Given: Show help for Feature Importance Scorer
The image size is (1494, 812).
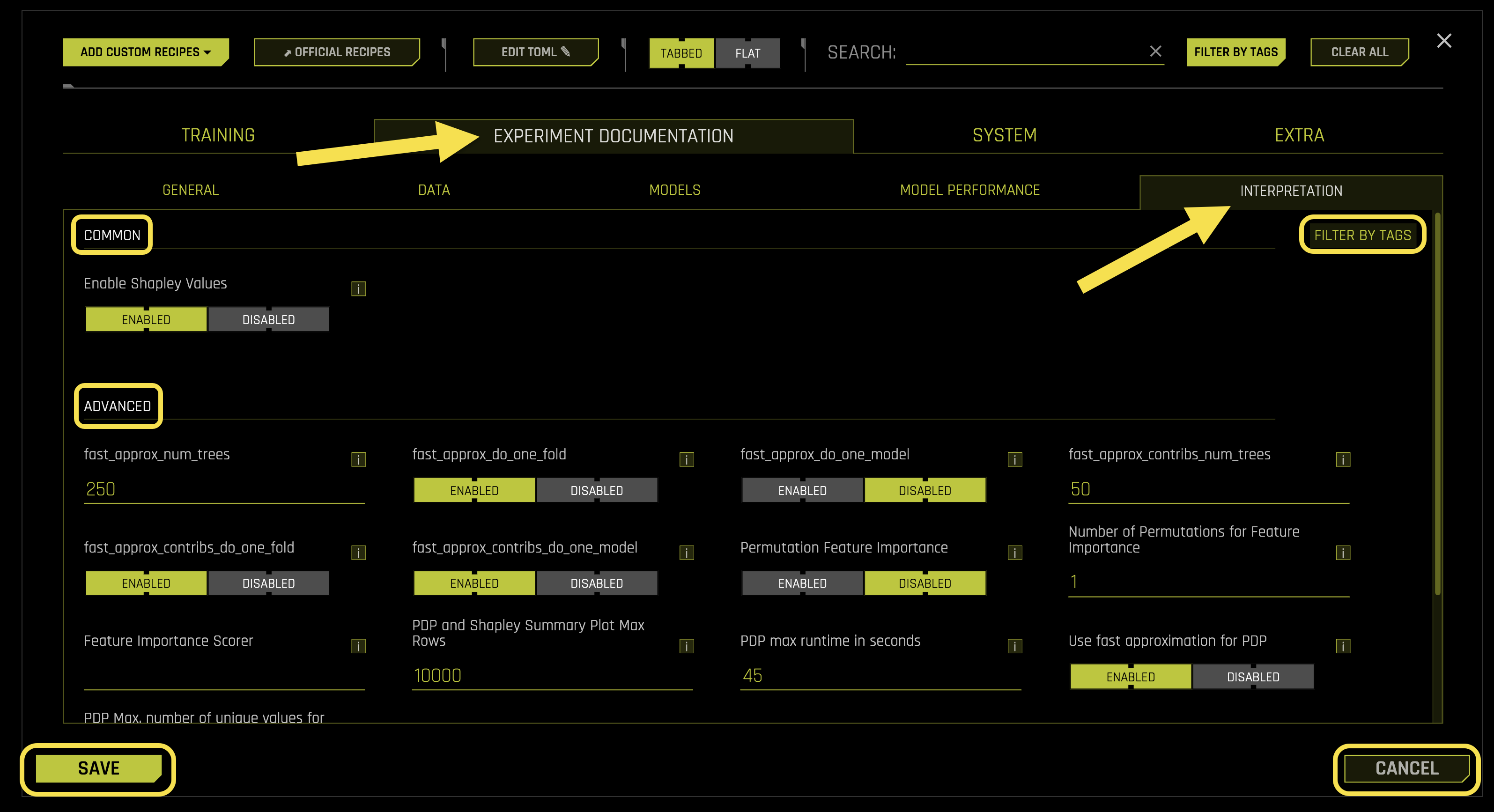Looking at the screenshot, I should [x=358, y=646].
